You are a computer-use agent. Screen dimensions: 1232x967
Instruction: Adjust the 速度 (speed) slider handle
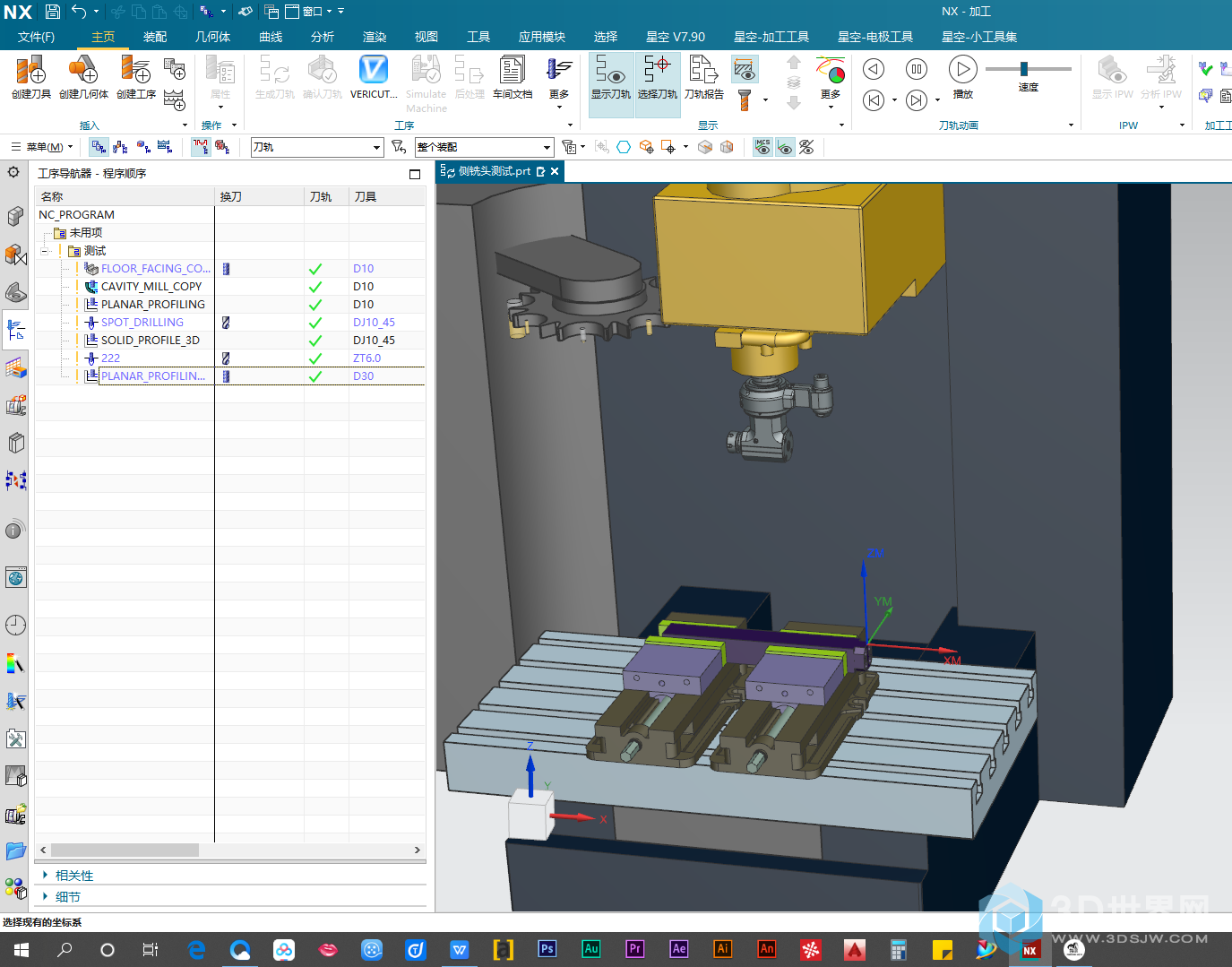[x=1023, y=69]
